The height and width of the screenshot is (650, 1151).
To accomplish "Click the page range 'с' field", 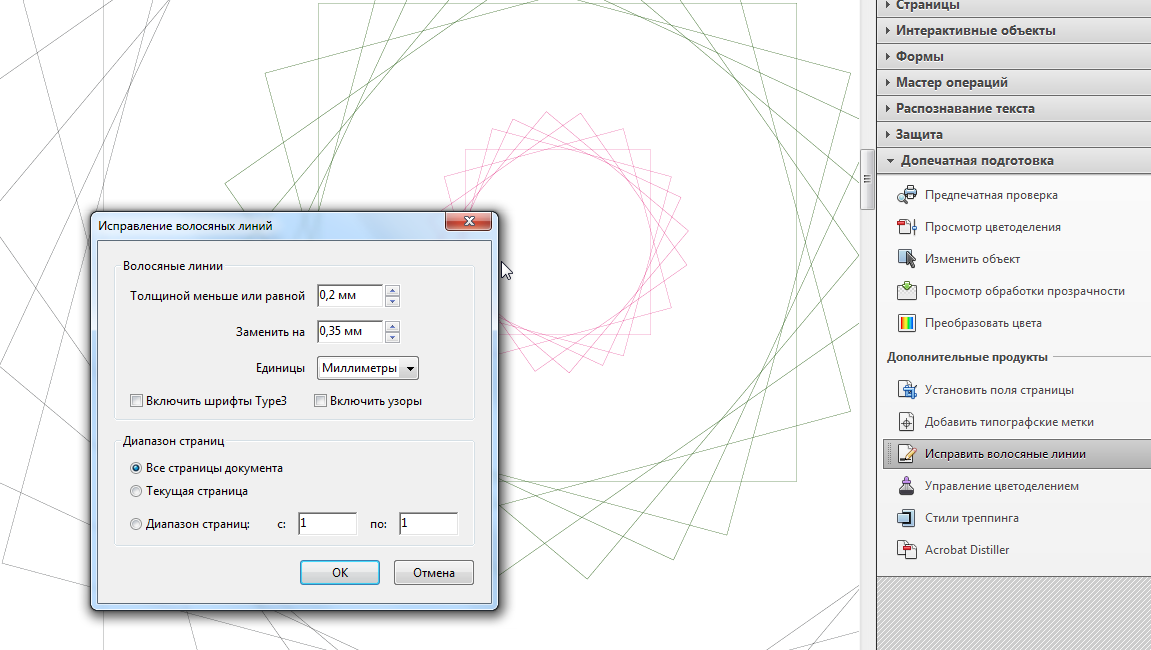I will [327, 524].
